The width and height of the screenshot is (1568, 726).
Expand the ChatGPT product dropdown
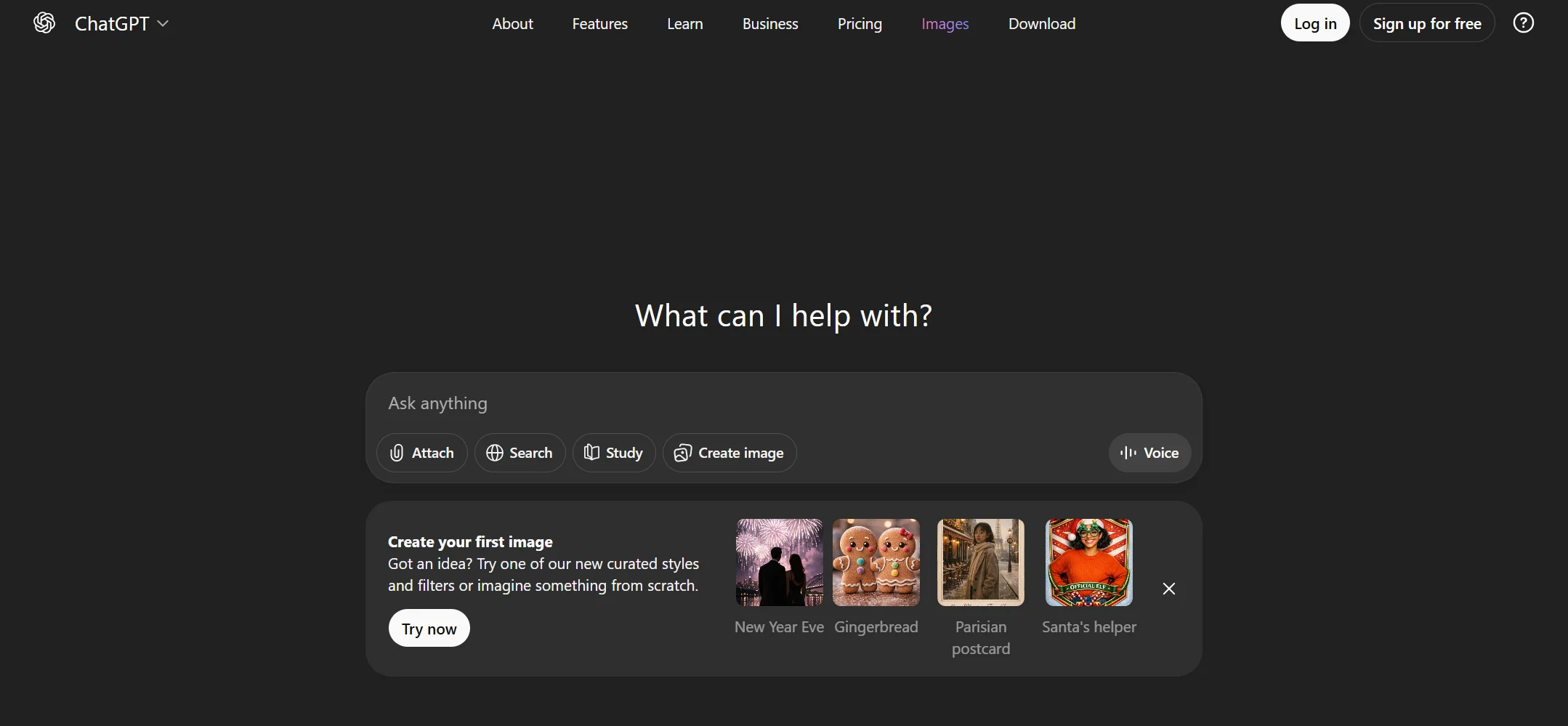pyautogui.click(x=163, y=23)
